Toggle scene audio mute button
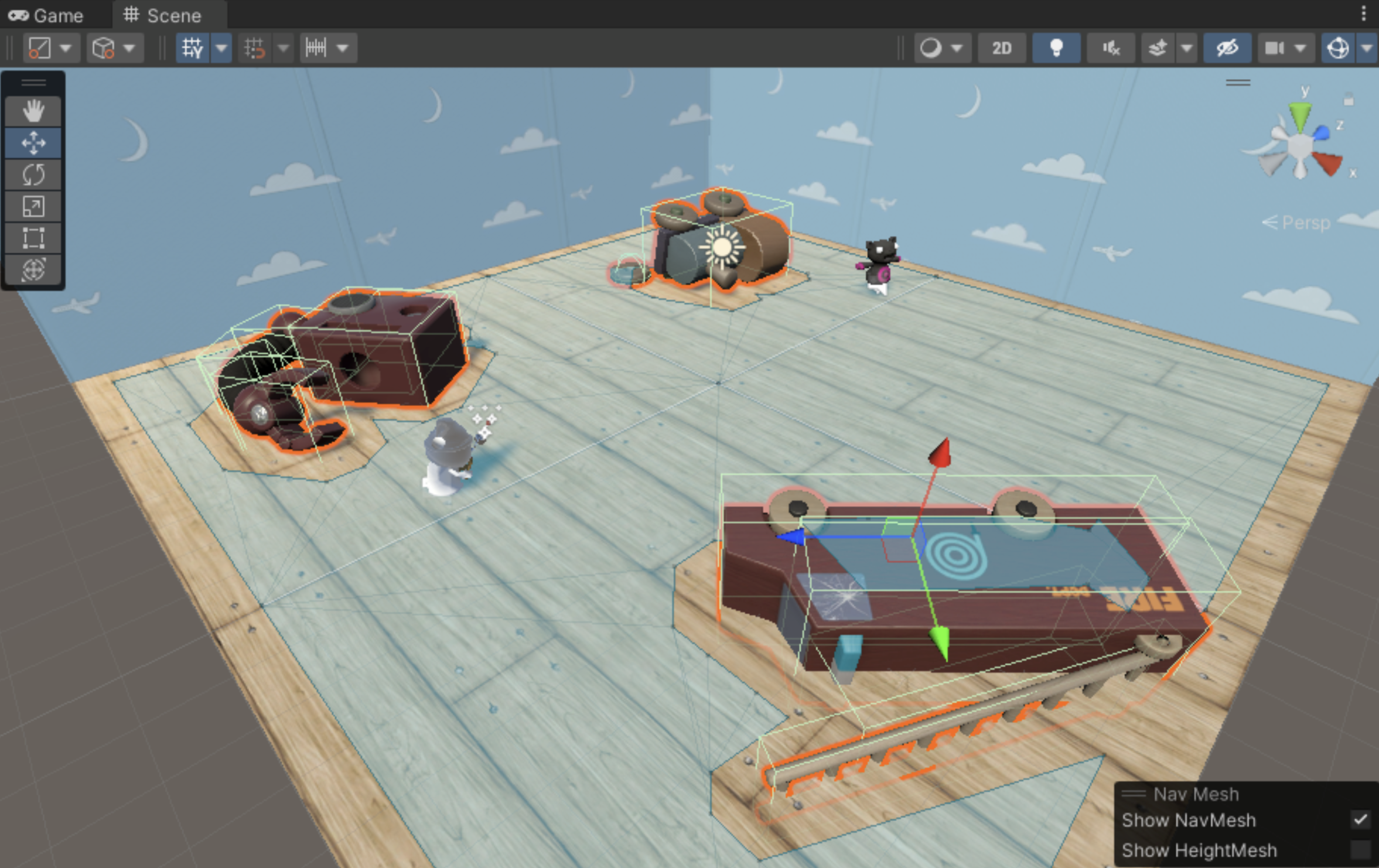The width and height of the screenshot is (1379, 868). (x=1111, y=48)
